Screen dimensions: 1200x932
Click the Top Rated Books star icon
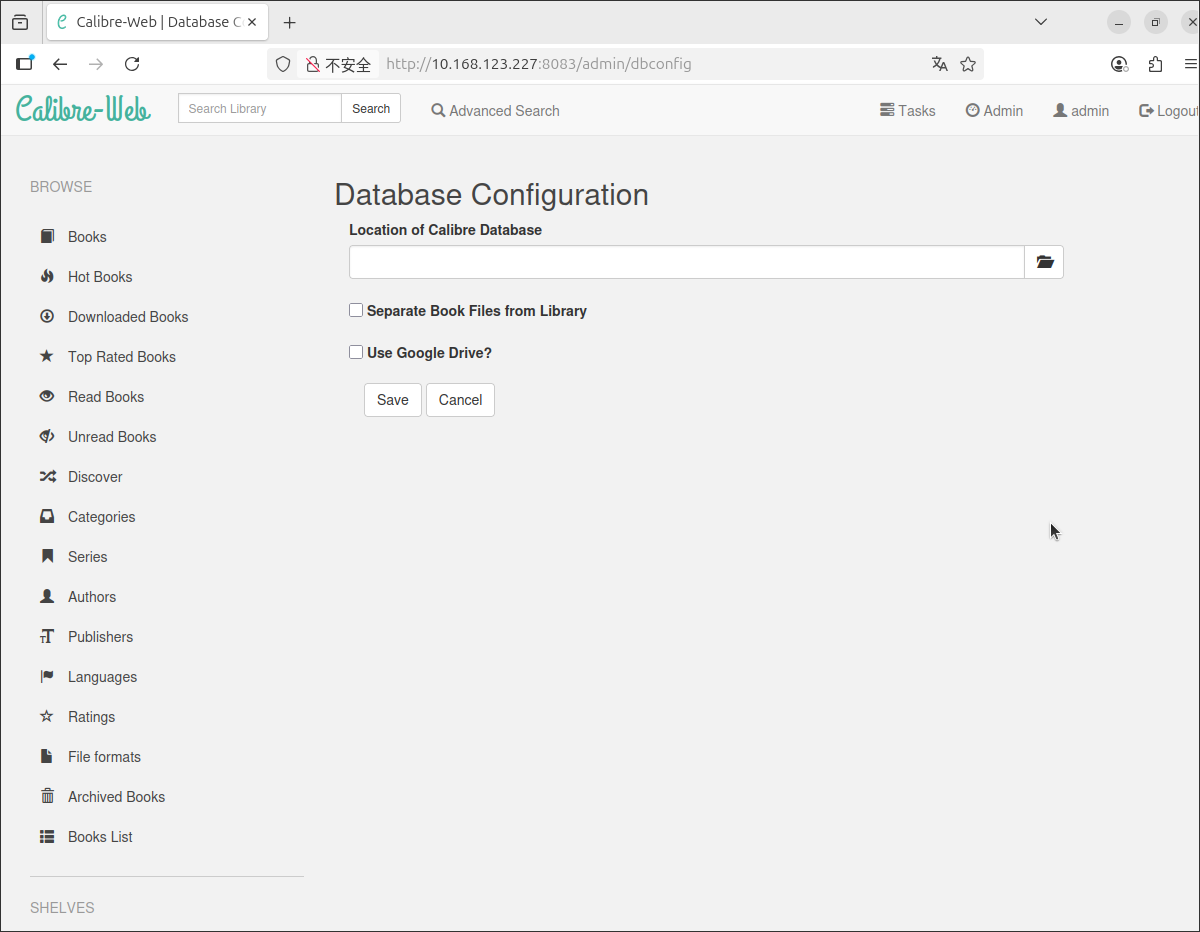[x=47, y=357]
